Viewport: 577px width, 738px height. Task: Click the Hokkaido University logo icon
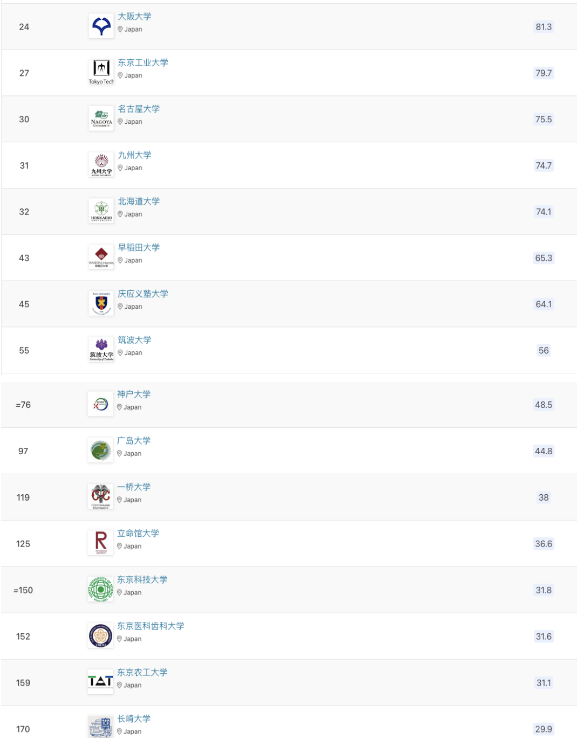tap(101, 211)
